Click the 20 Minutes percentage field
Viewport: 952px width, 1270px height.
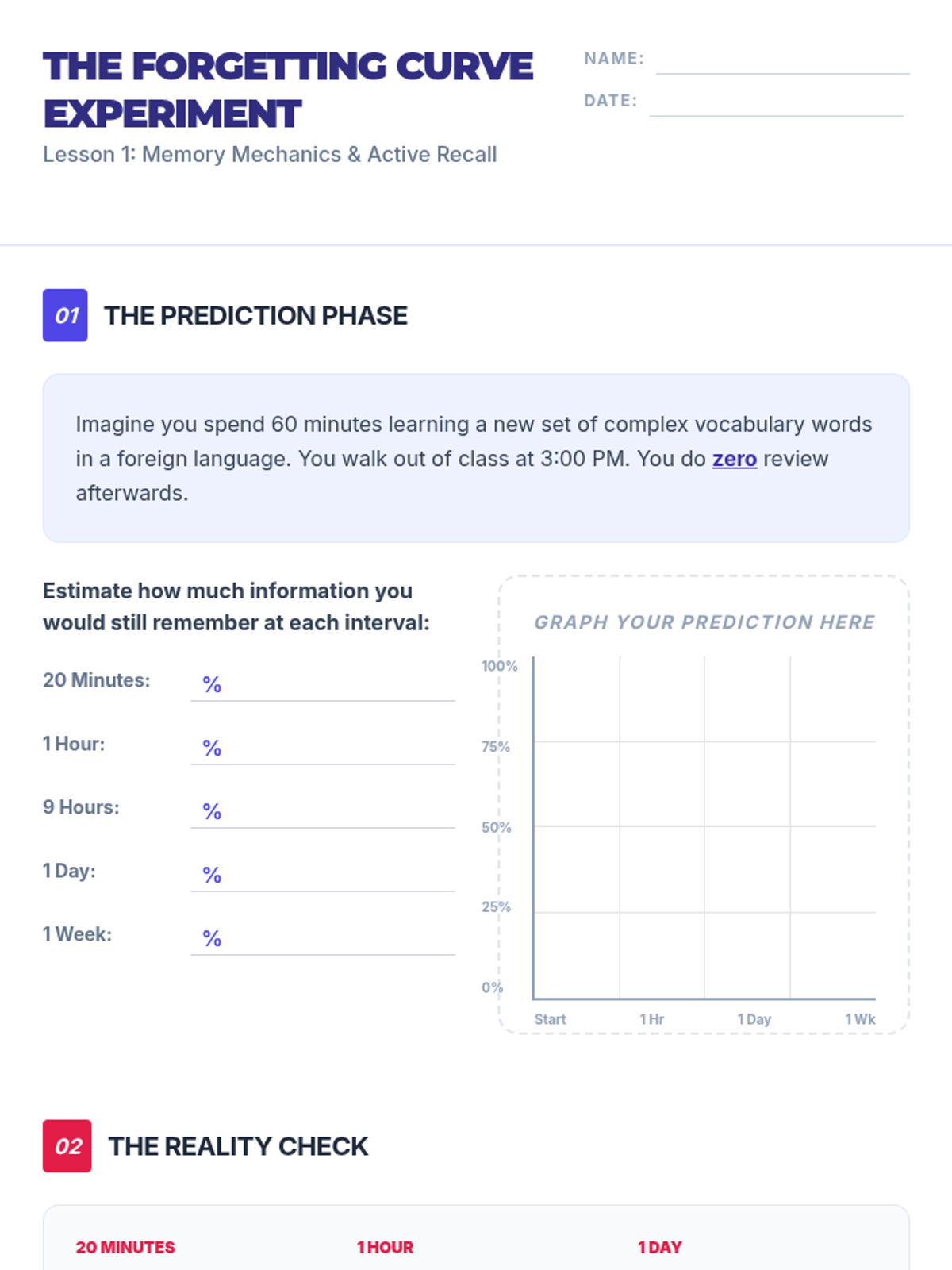coord(323,683)
